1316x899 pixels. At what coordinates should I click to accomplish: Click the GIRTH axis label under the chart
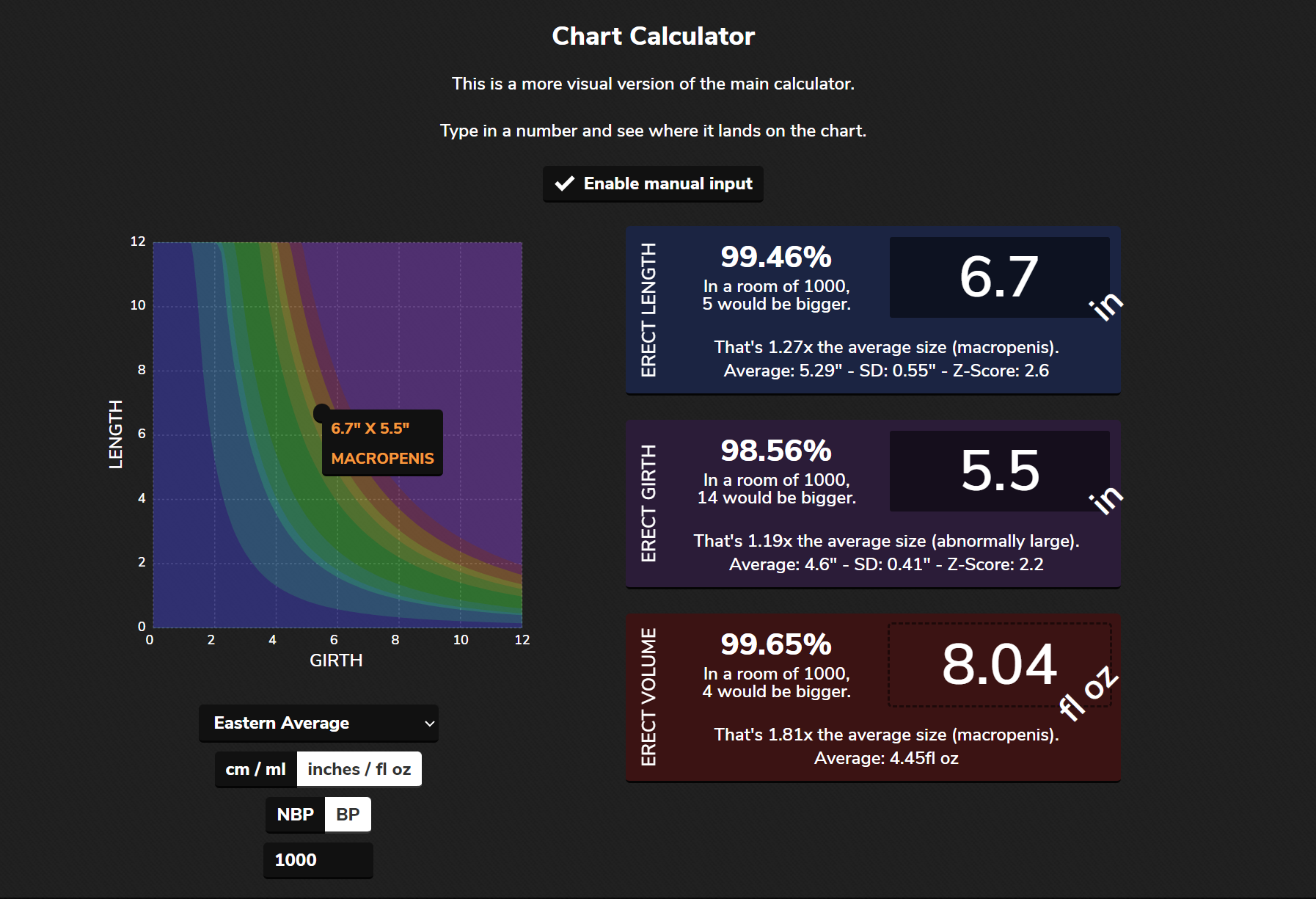[x=336, y=660]
